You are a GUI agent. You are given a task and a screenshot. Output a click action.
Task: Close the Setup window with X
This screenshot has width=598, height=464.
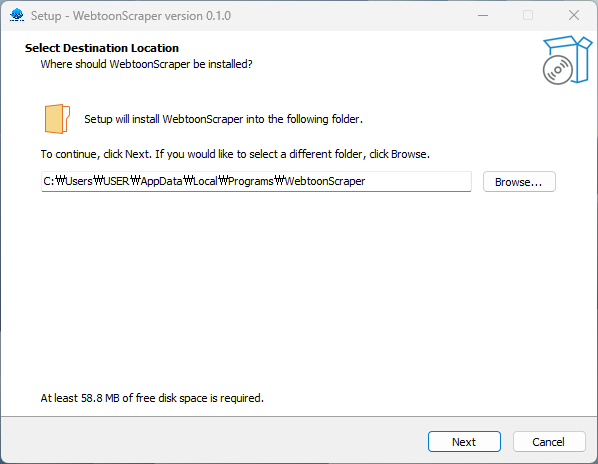pos(574,16)
